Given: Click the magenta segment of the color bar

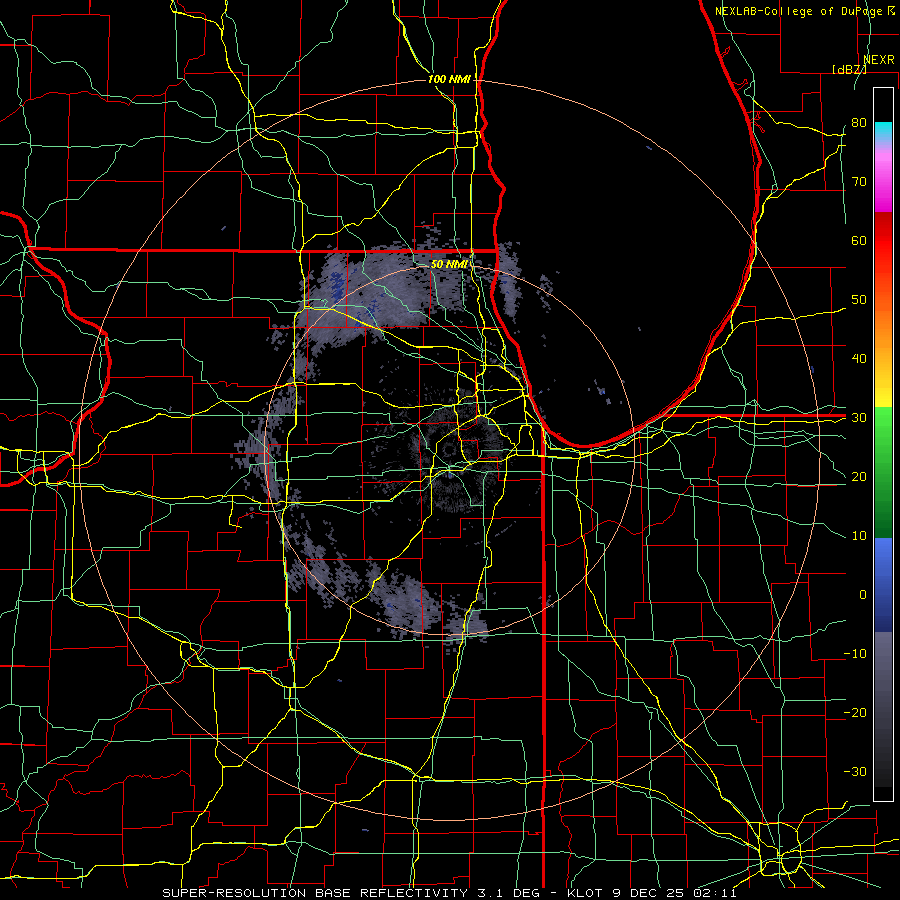Looking at the screenshot, I should tap(883, 184).
